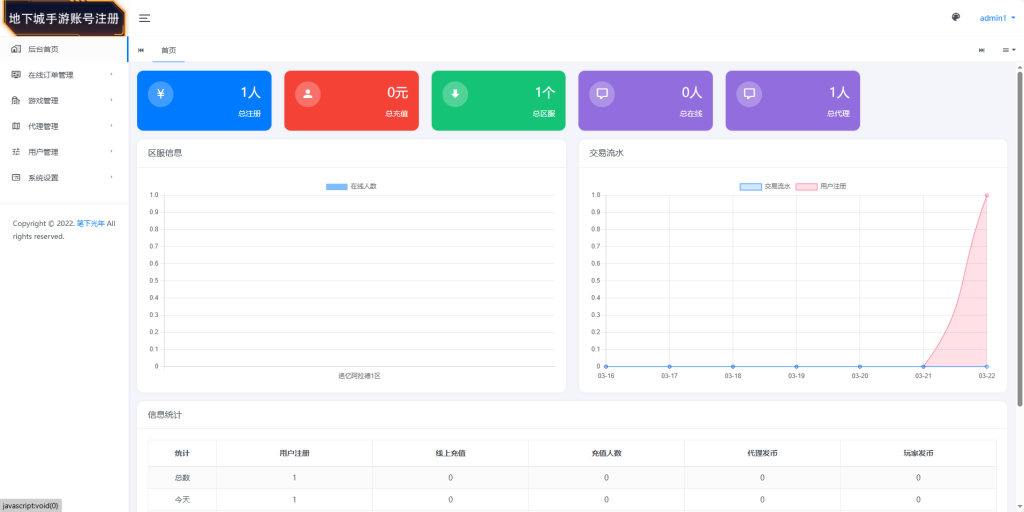This screenshot has height=512, width=1024.
Task: Expand the 代理管理 chevron
Action: pos(112,125)
